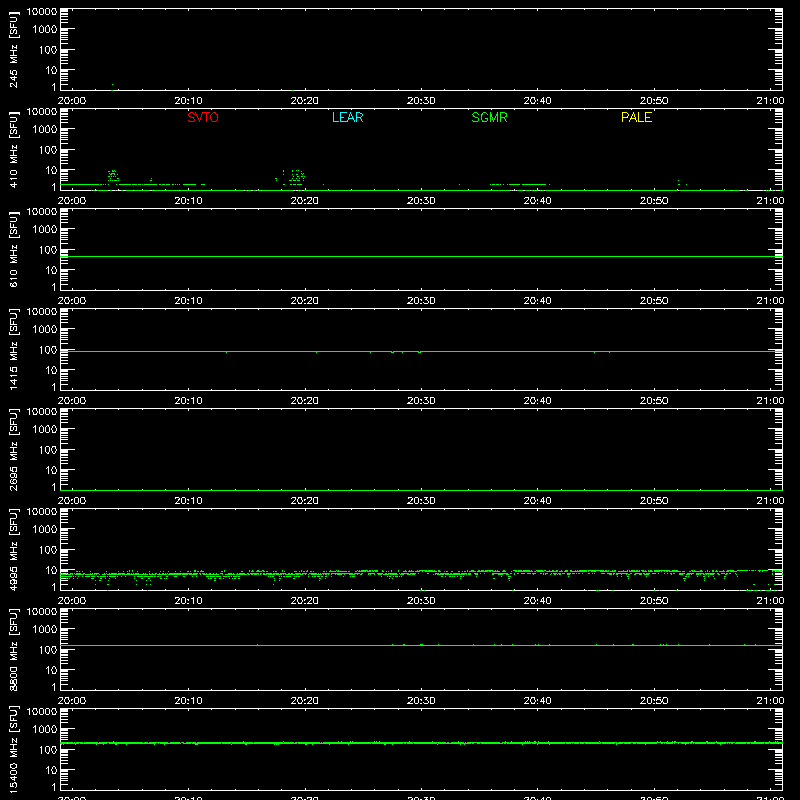Image resolution: width=800 pixels, height=800 pixels.
Task: Click 20:10 time label under 2695 MHz panel
Action: (x=188, y=501)
